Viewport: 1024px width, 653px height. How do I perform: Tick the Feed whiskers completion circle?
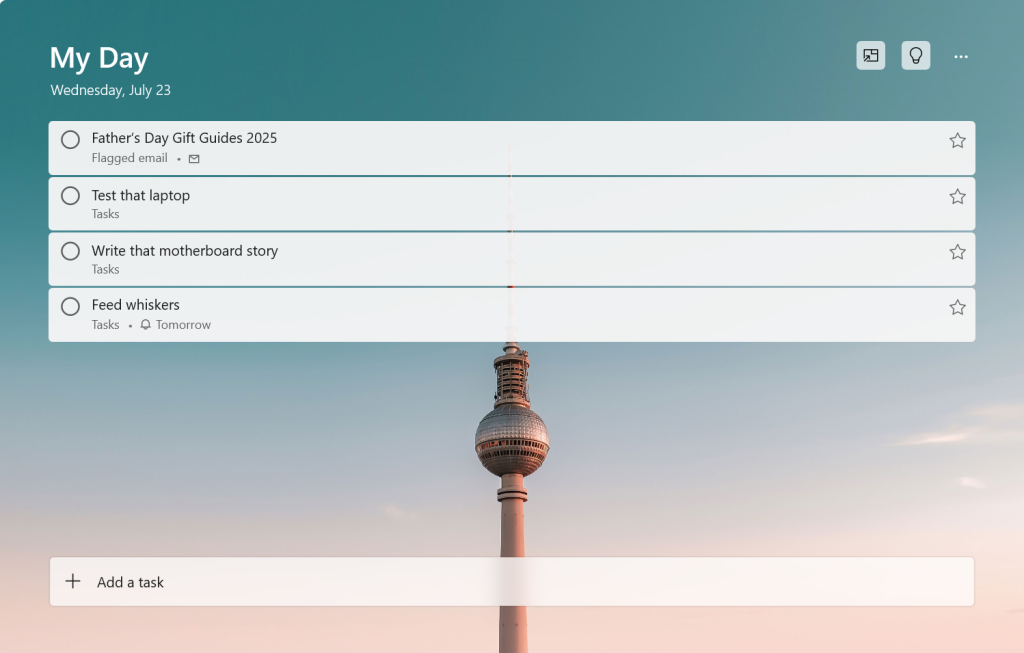click(x=70, y=306)
